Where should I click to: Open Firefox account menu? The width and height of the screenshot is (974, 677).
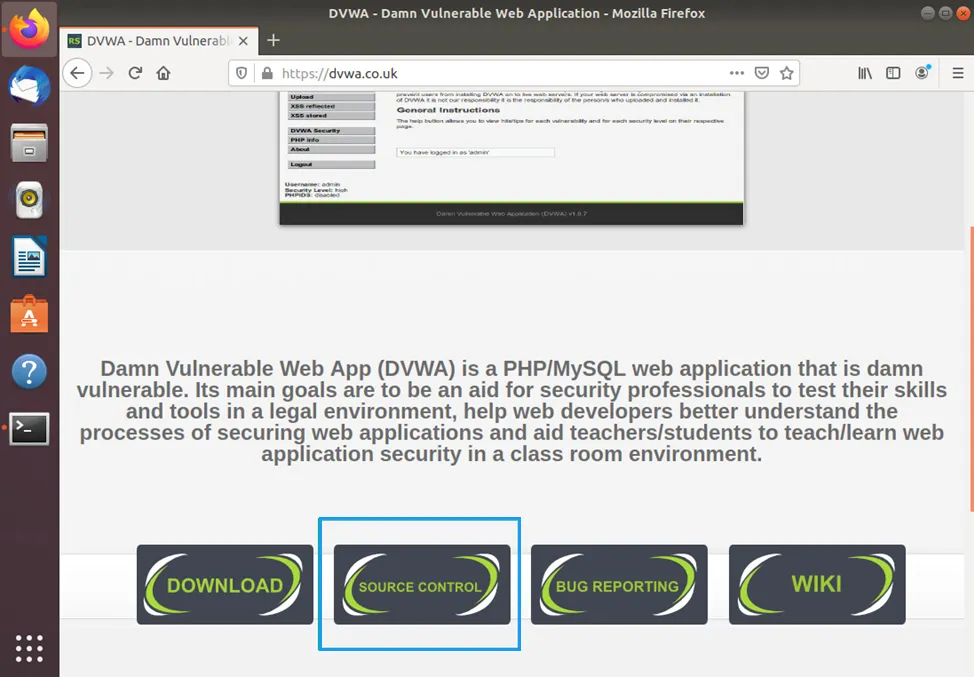tap(922, 73)
